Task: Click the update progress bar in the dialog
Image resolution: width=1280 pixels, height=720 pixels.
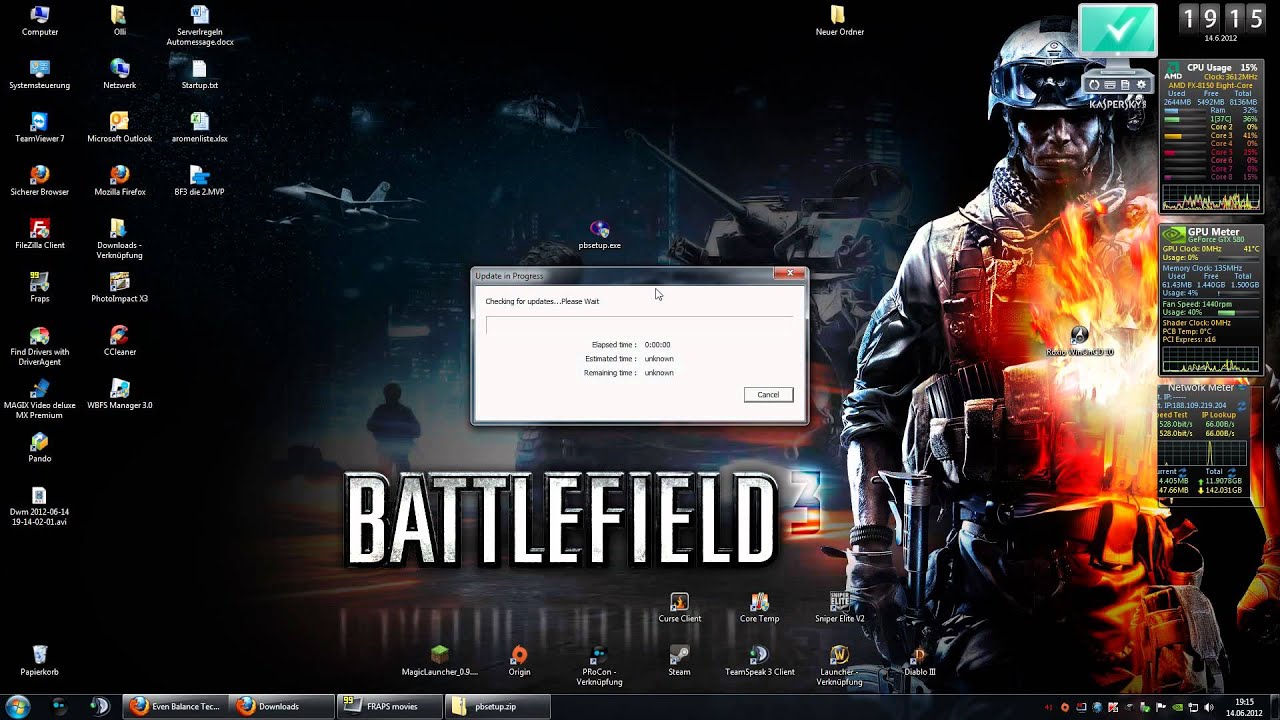Action: coord(639,325)
